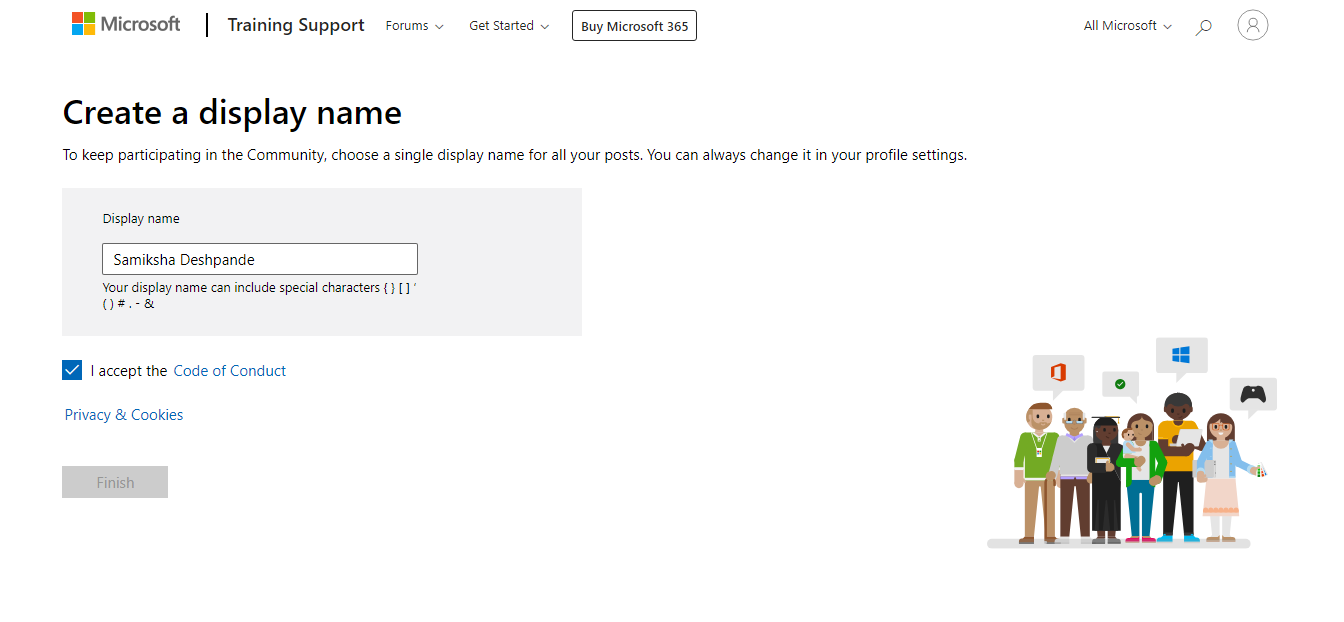Click Buy Microsoft 365 button
This screenshot has width=1344, height=622.
[x=634, y=26]
